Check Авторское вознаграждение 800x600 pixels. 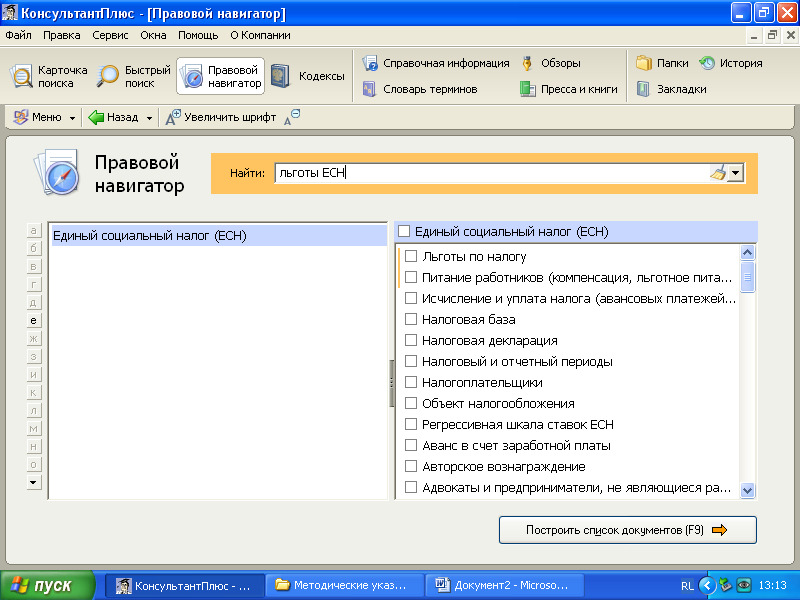point(411,466)
